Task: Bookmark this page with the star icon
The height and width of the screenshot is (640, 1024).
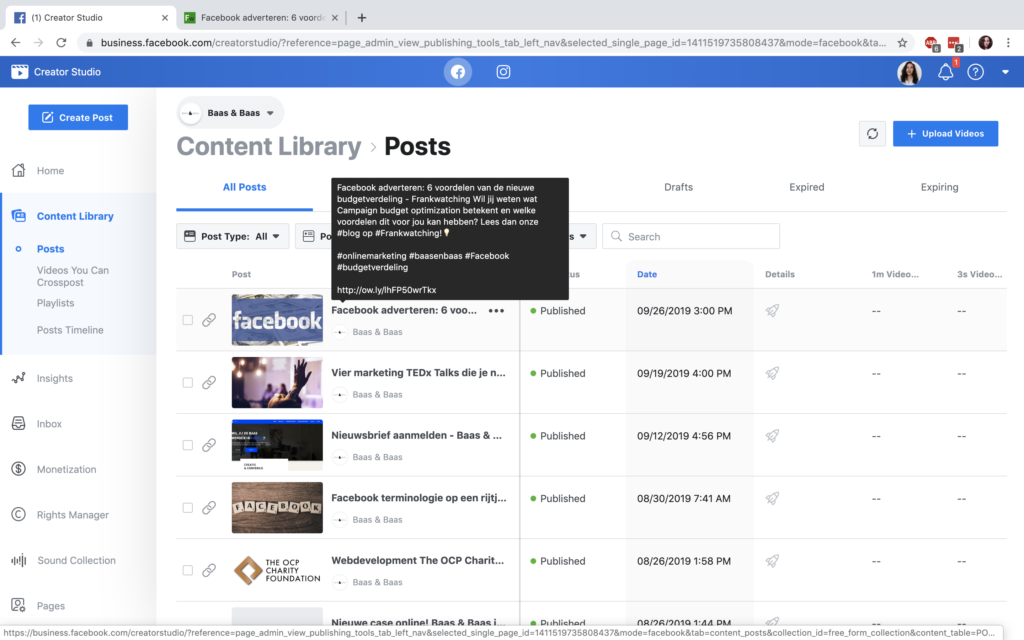Action: coord(902,42)
